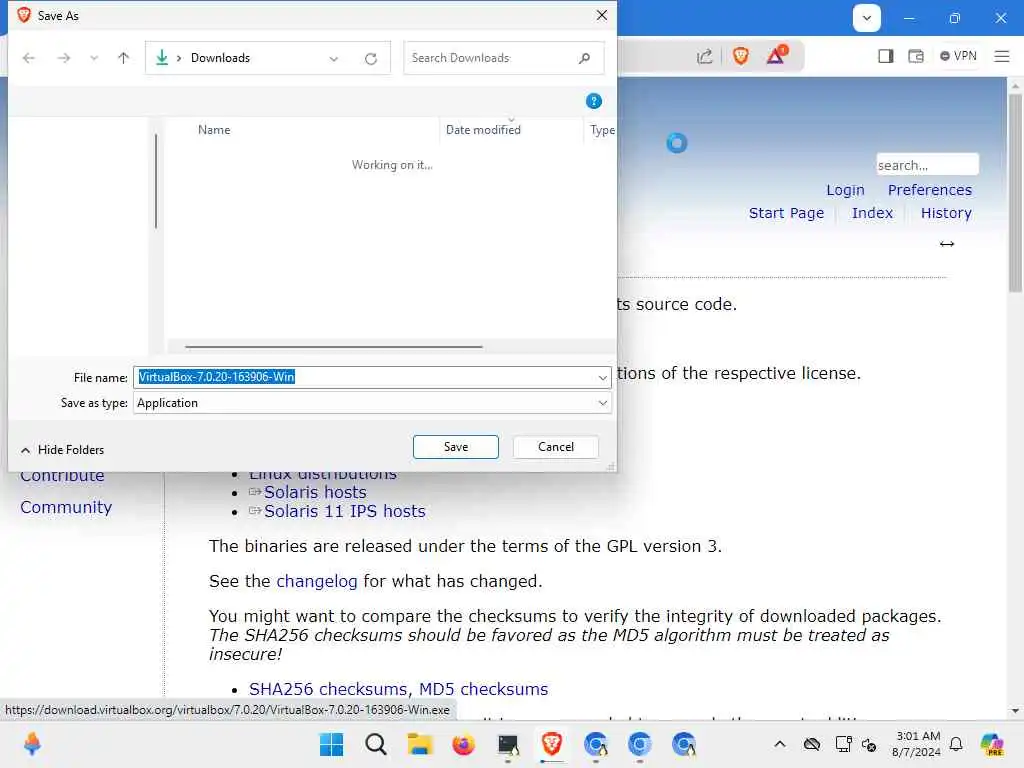Viewport: 1024px width, 768px height.
Task: Open Brave hamburger main menu
Action: [x=1002, y=56]
